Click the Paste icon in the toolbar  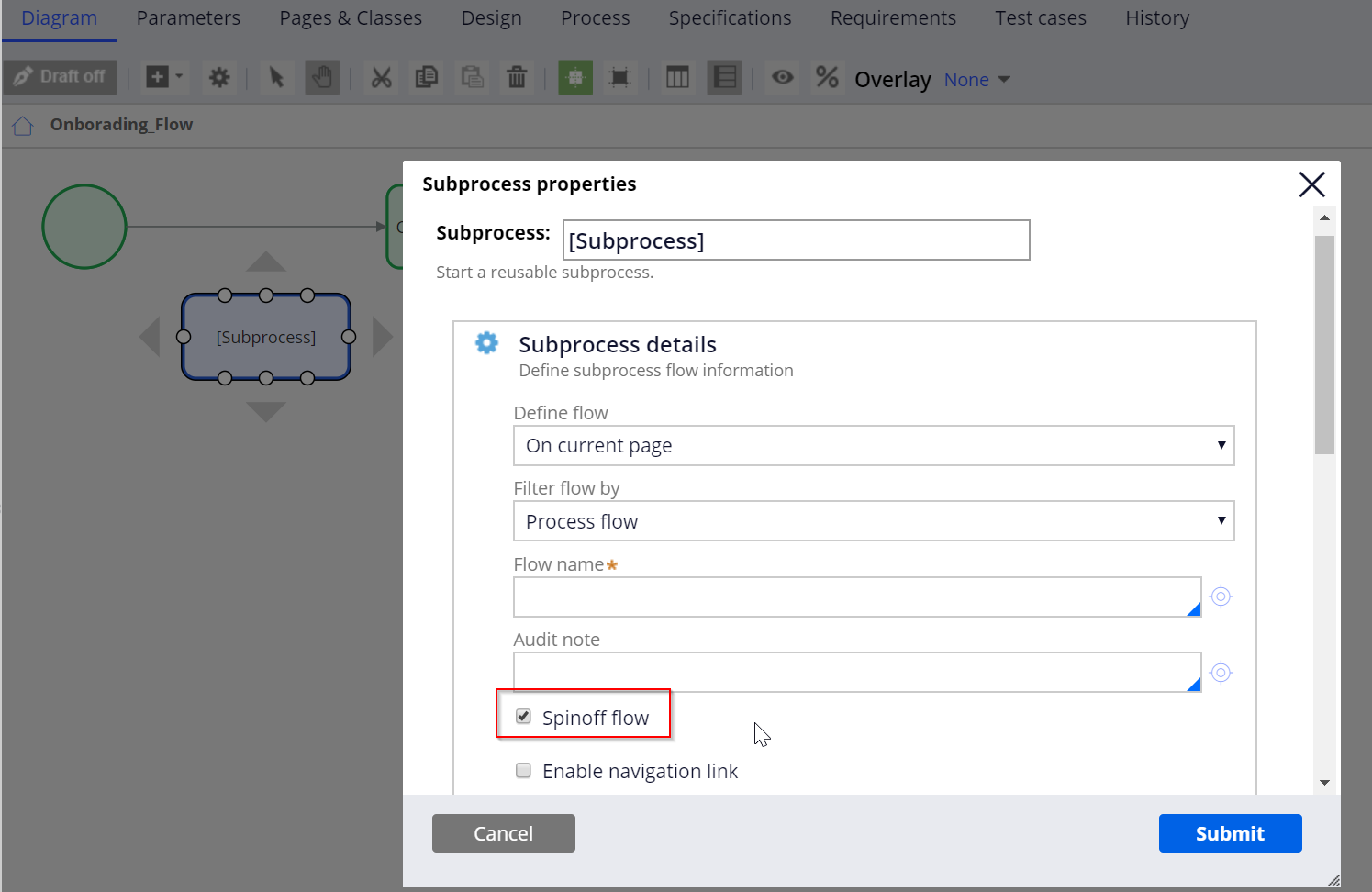point(472,77)
